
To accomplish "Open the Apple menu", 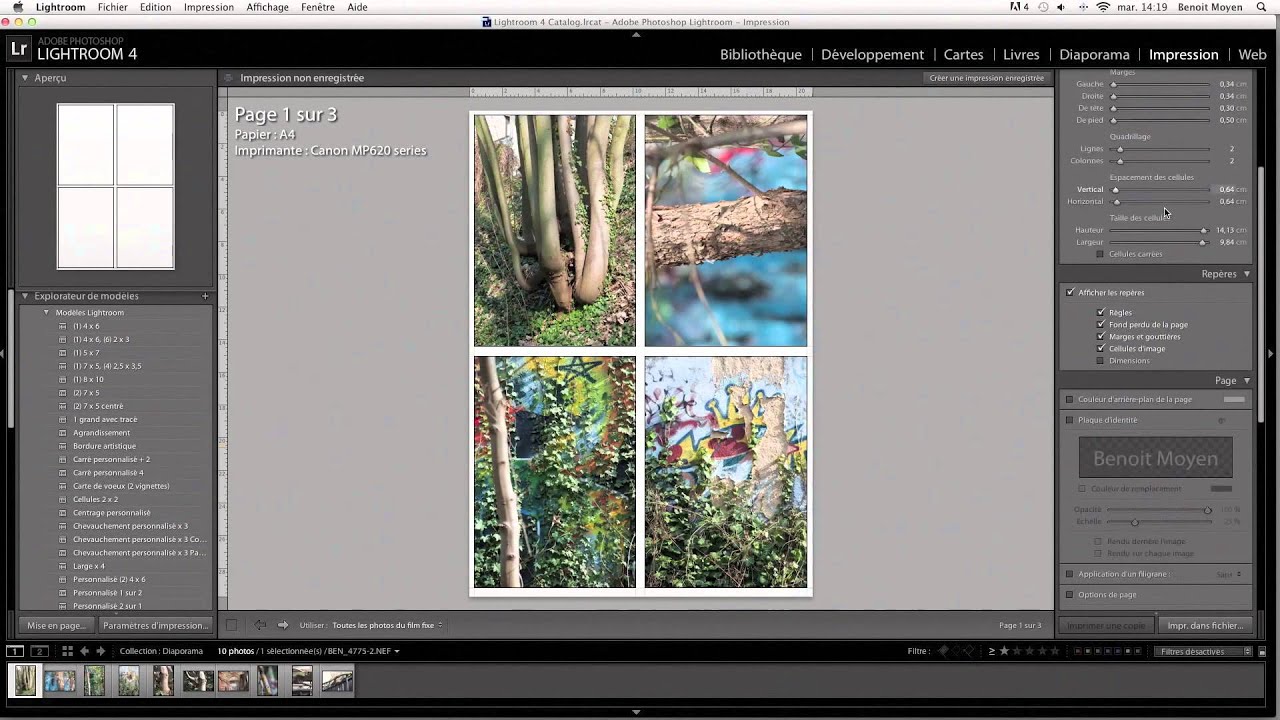I will (x=17, y=7).
